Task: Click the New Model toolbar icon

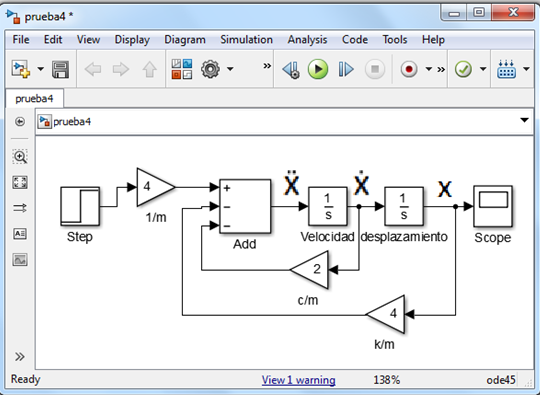Action: pyautogui.click(x=21, y=69)
